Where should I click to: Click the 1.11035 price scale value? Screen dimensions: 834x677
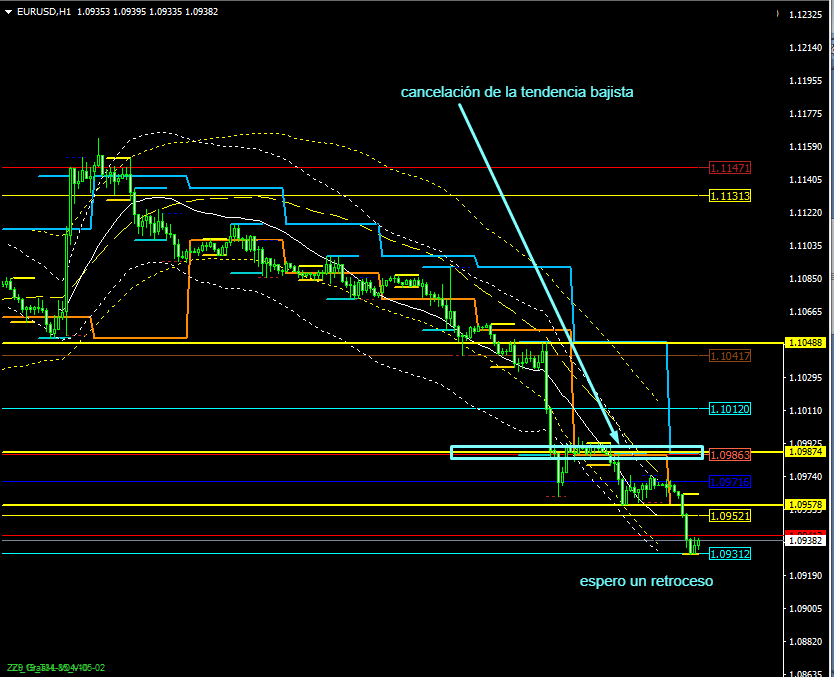(x=805, y=246)
